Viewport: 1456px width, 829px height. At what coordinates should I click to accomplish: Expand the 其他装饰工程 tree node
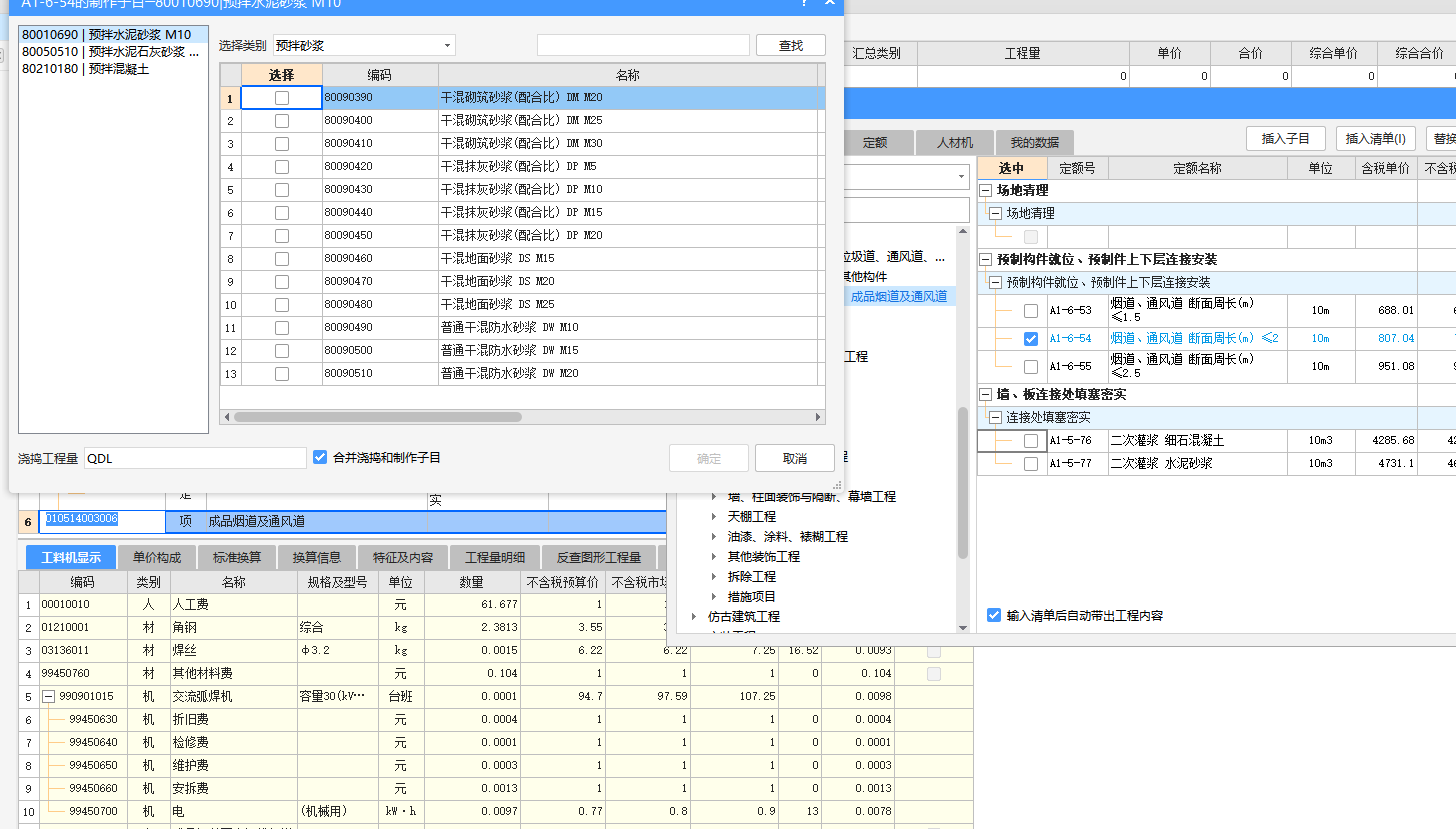point(714,557)
